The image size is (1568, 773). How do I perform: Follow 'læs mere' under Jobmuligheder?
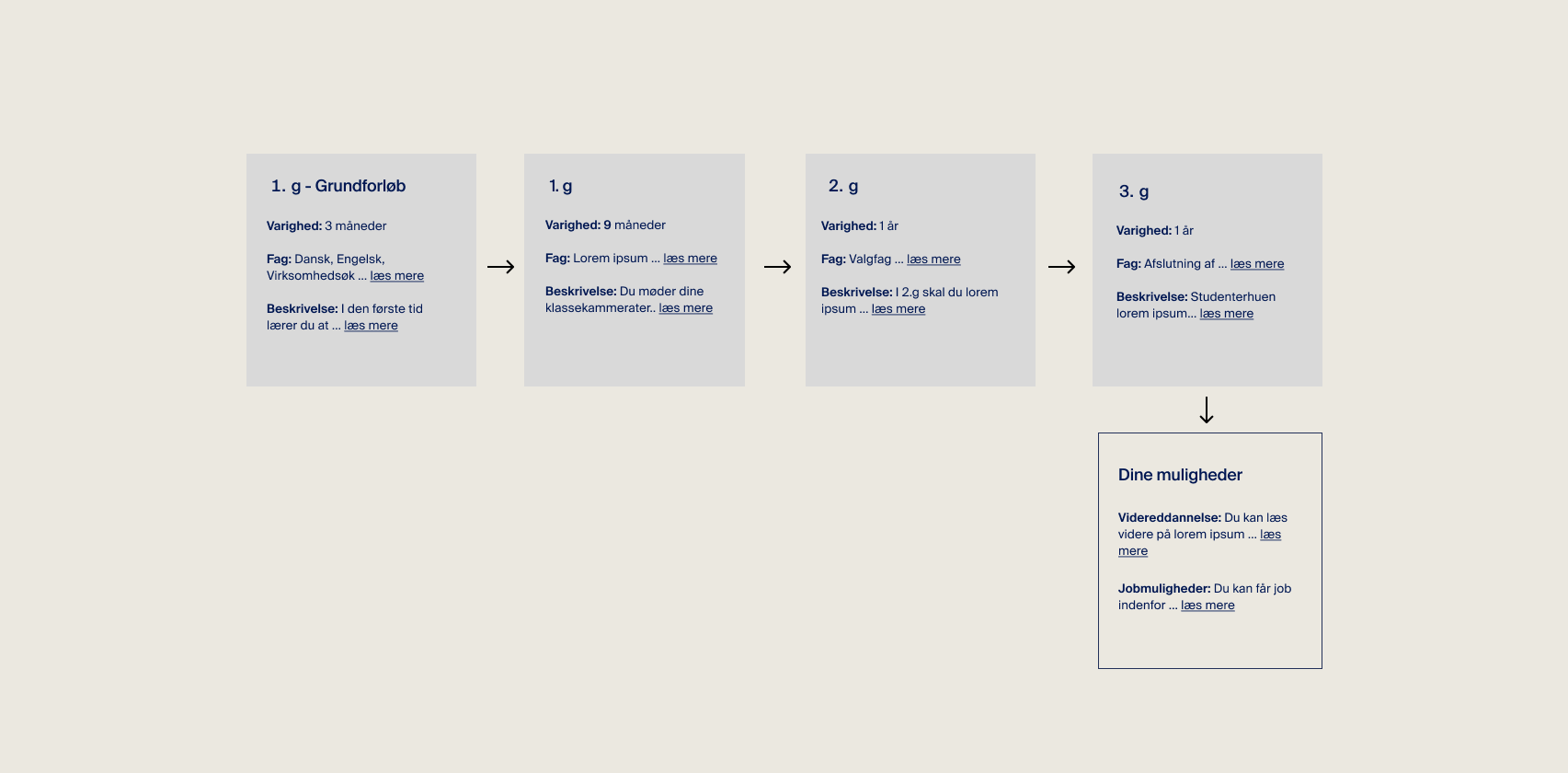coord(1207,606)
